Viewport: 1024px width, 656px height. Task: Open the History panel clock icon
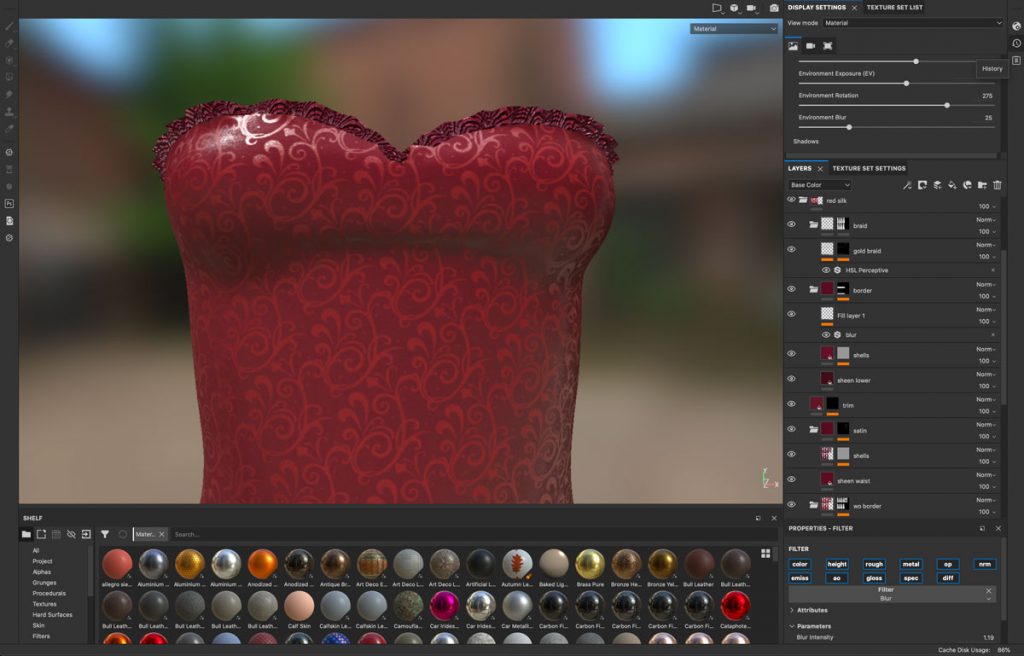pos(1016,43)
